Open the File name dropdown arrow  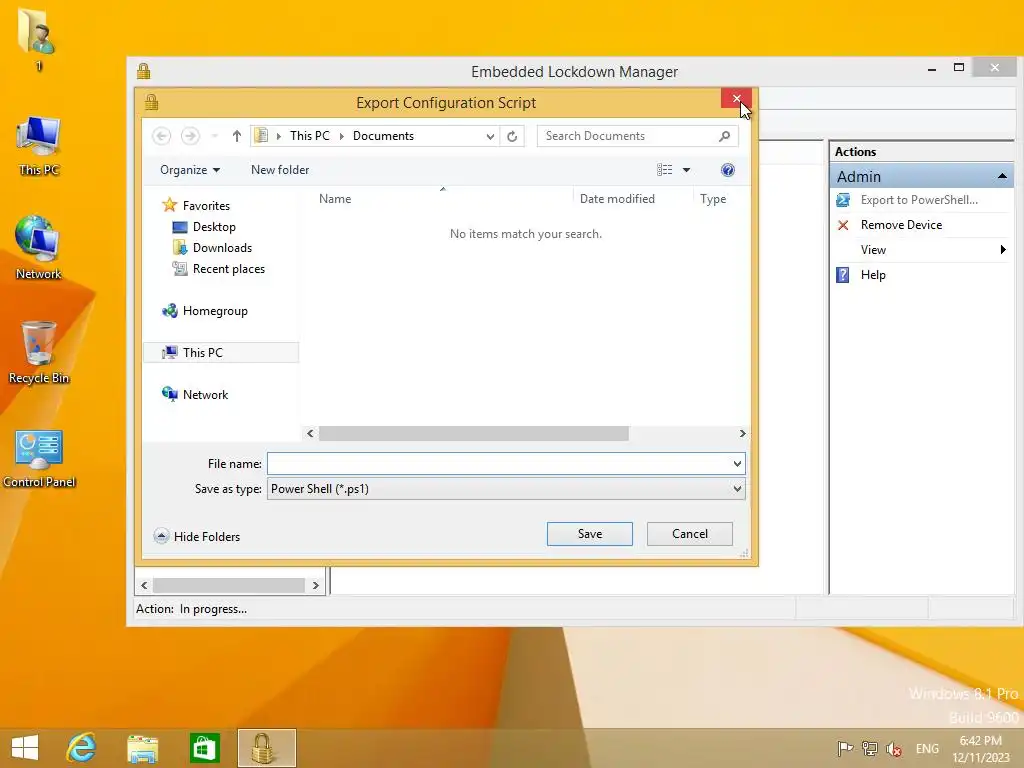point(737,464)
